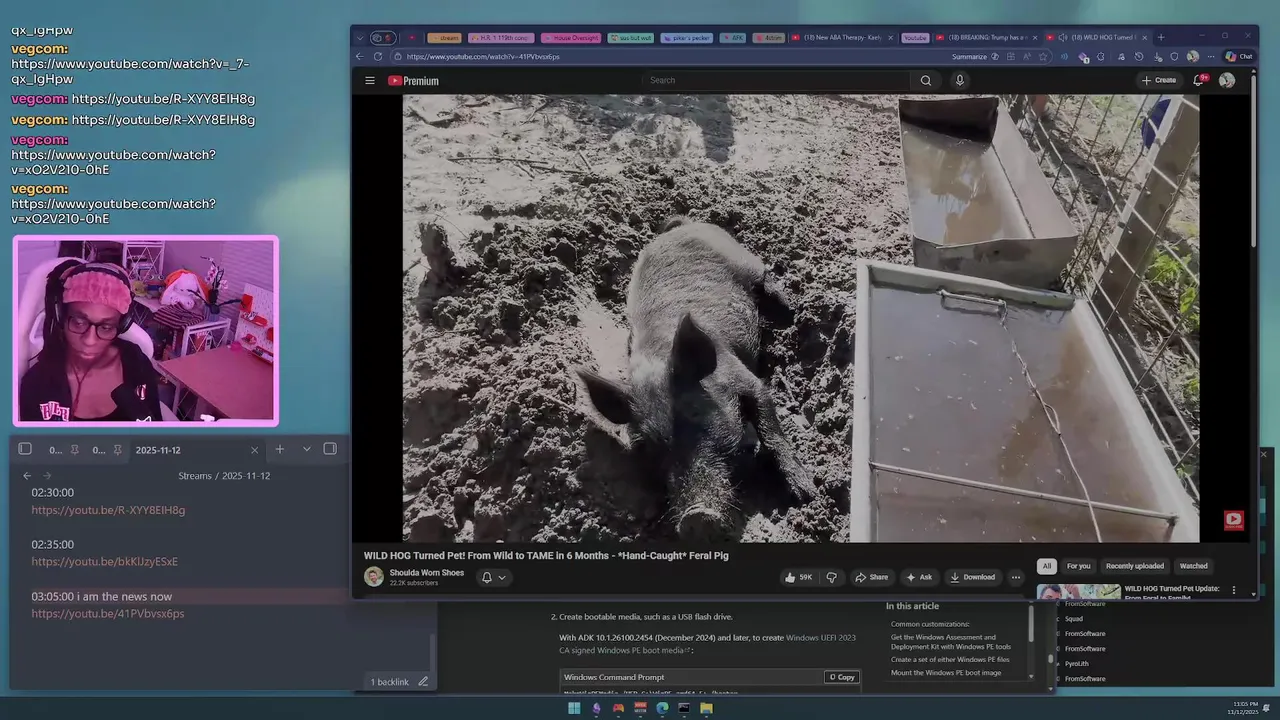Image resolution: width=1280 pixels, height=720 pixels.
Task: Click the 02:30:00 timestamp line
Action: [x=52, y=493]
